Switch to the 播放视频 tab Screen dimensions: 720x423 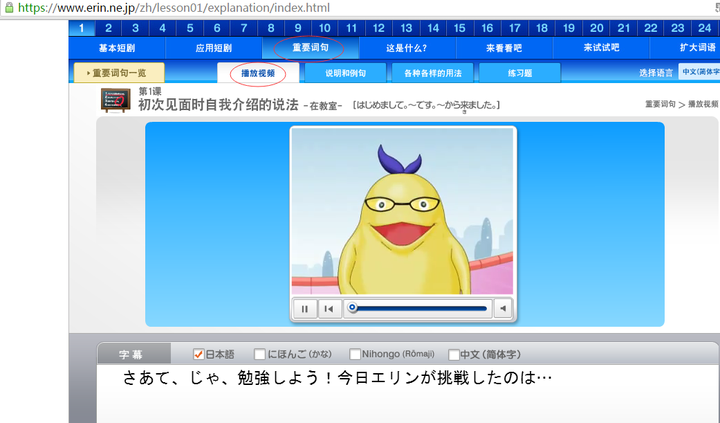click(x=258, y=73)
